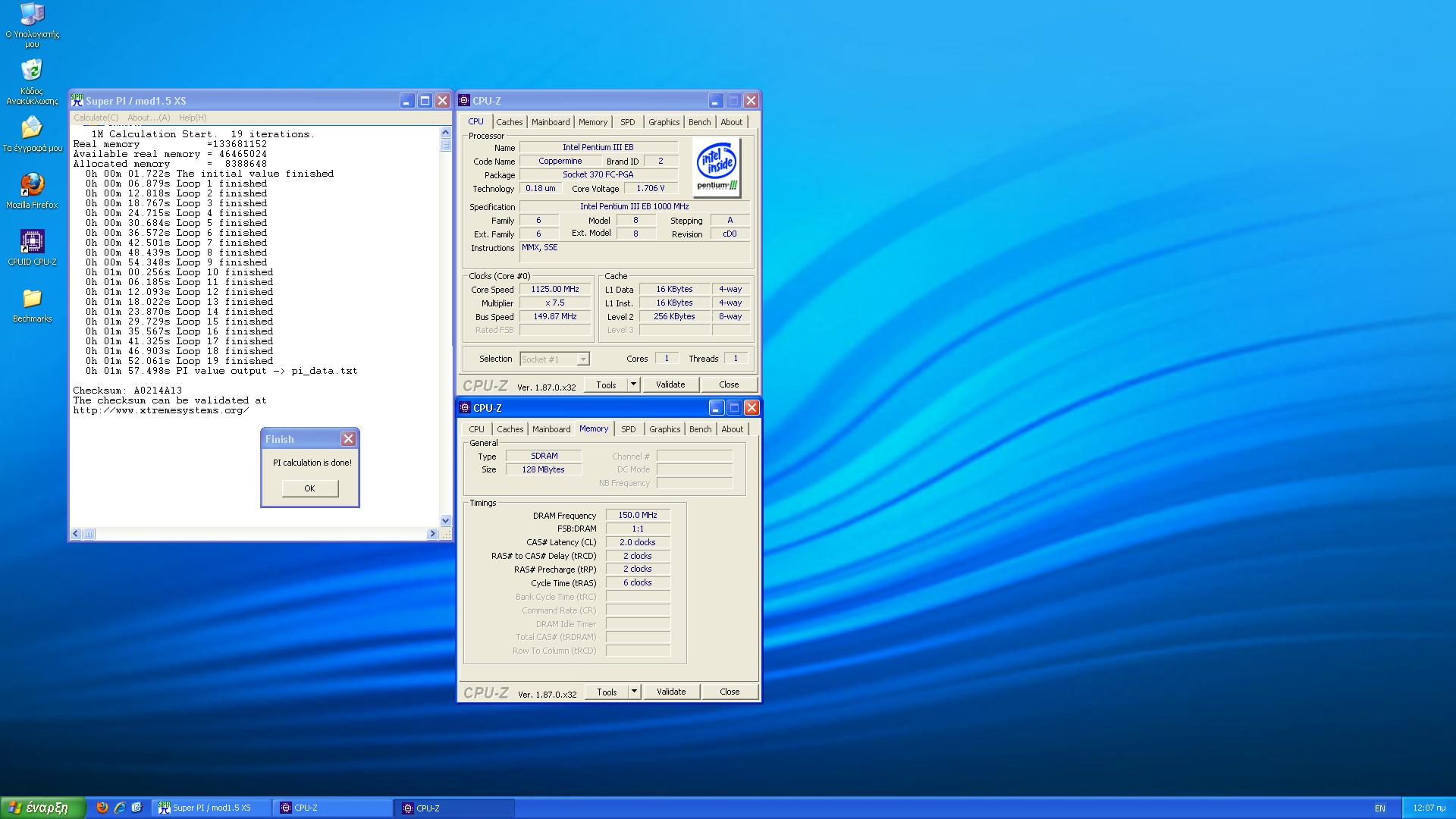Click CAS# Latency value 2.0 clocks
The height and width of the screenshot is (819, 1456).
pyautogui.click(x=638, y=542)
